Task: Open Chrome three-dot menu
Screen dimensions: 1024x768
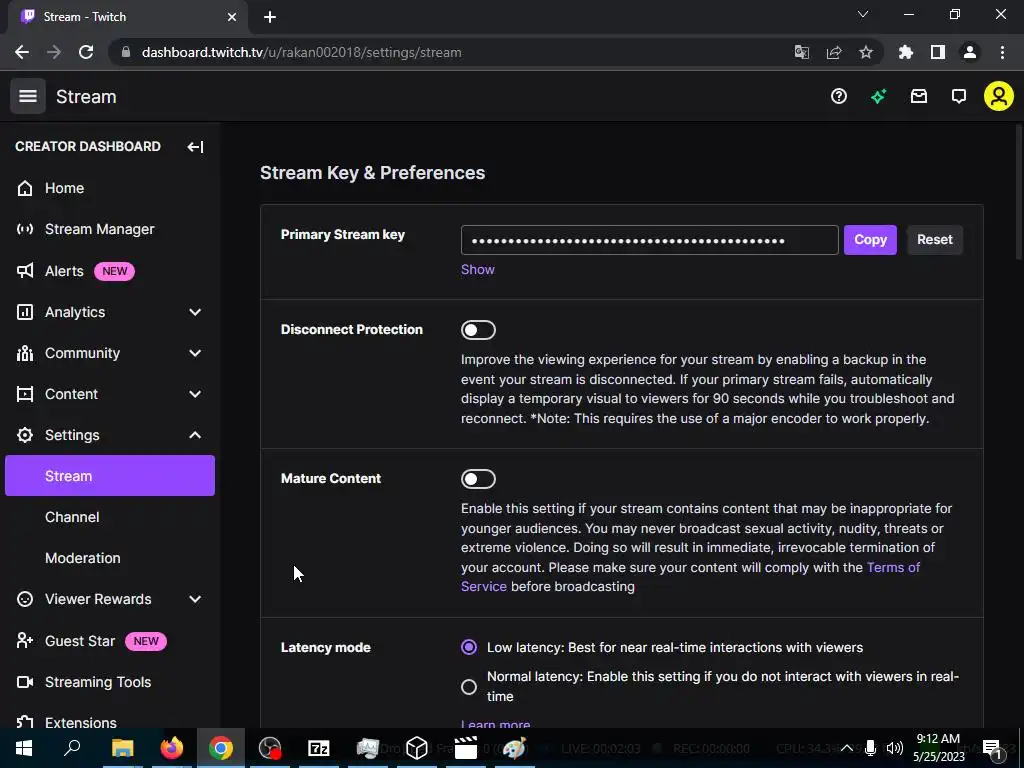Action: click(1002, 52)
